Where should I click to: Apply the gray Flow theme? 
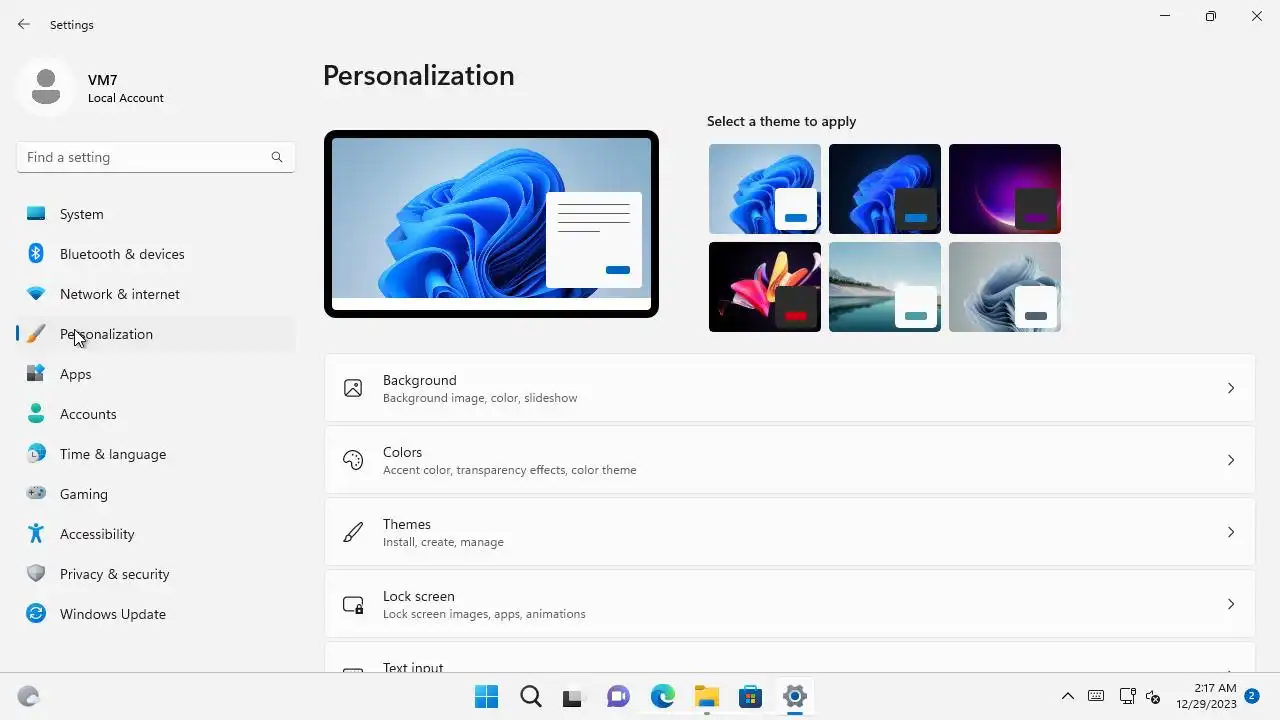coord(1005,287)
